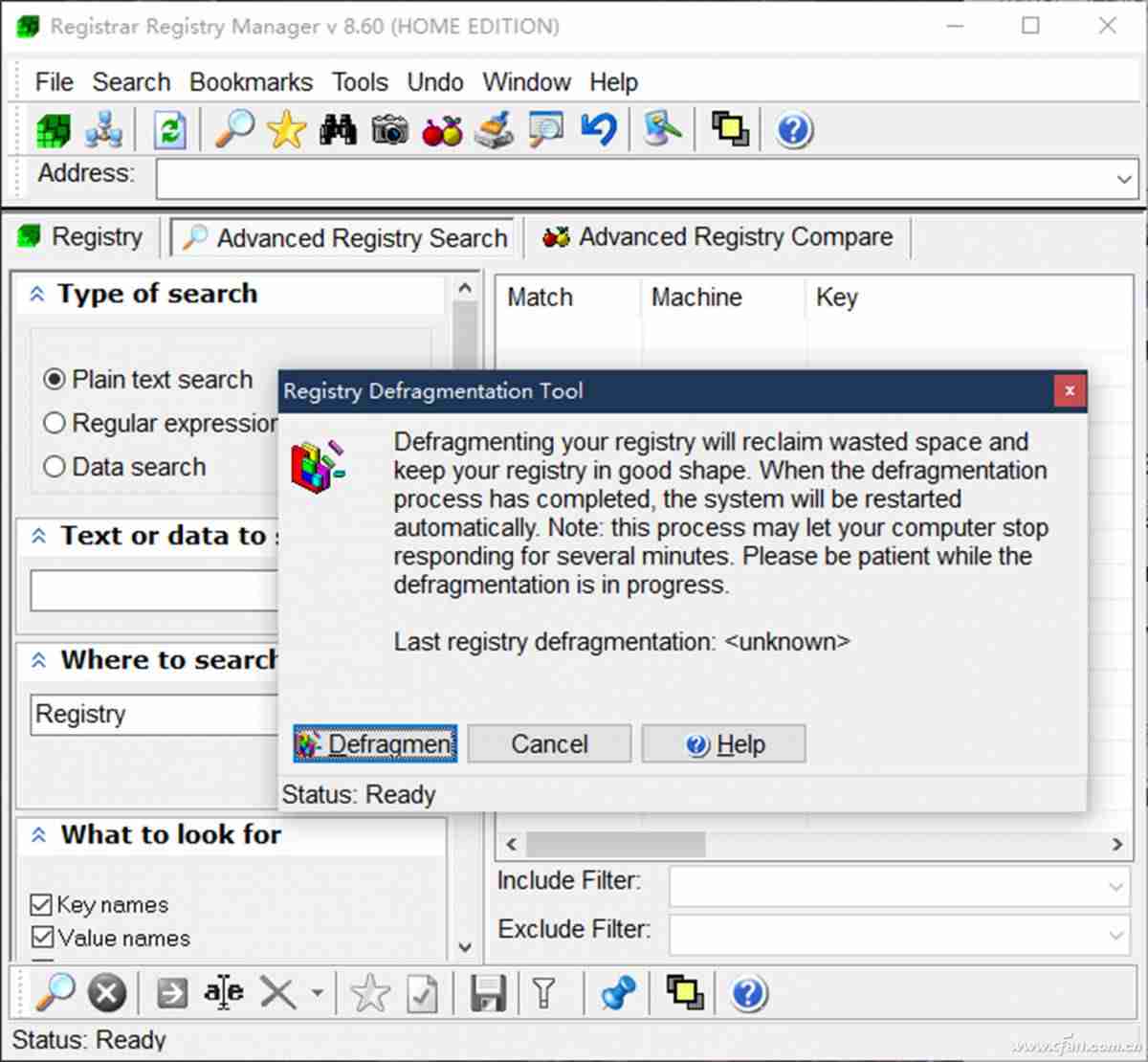The height and width of the screenshot is (1062, 1148).
Task: Click the blue pushpin icon in bottom toolbar
Action: click(618, 994)
